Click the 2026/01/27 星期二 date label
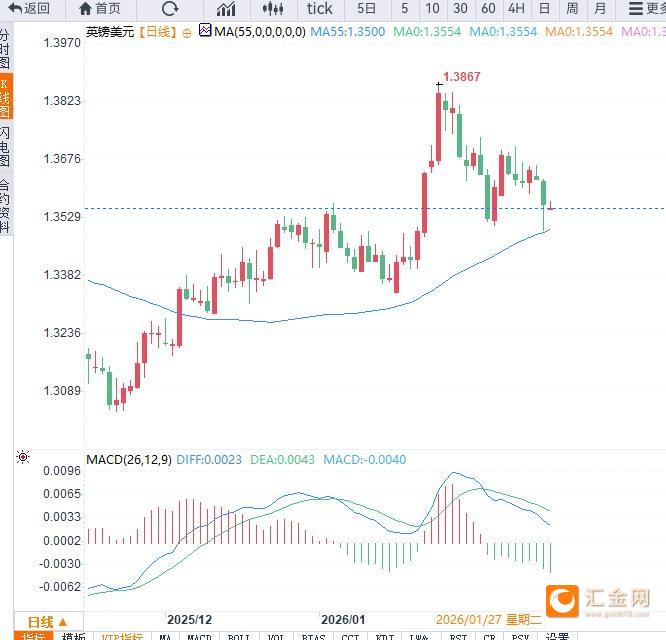 (x=489, y=620)
